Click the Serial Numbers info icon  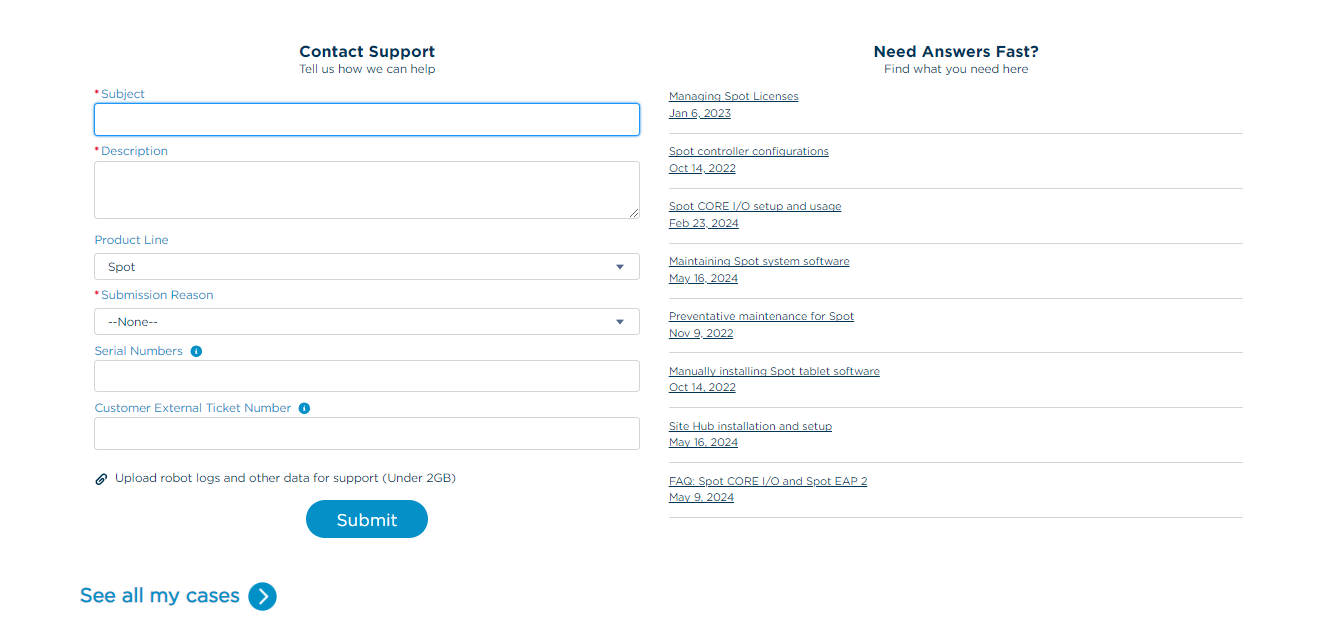click(x=196, y=351)
